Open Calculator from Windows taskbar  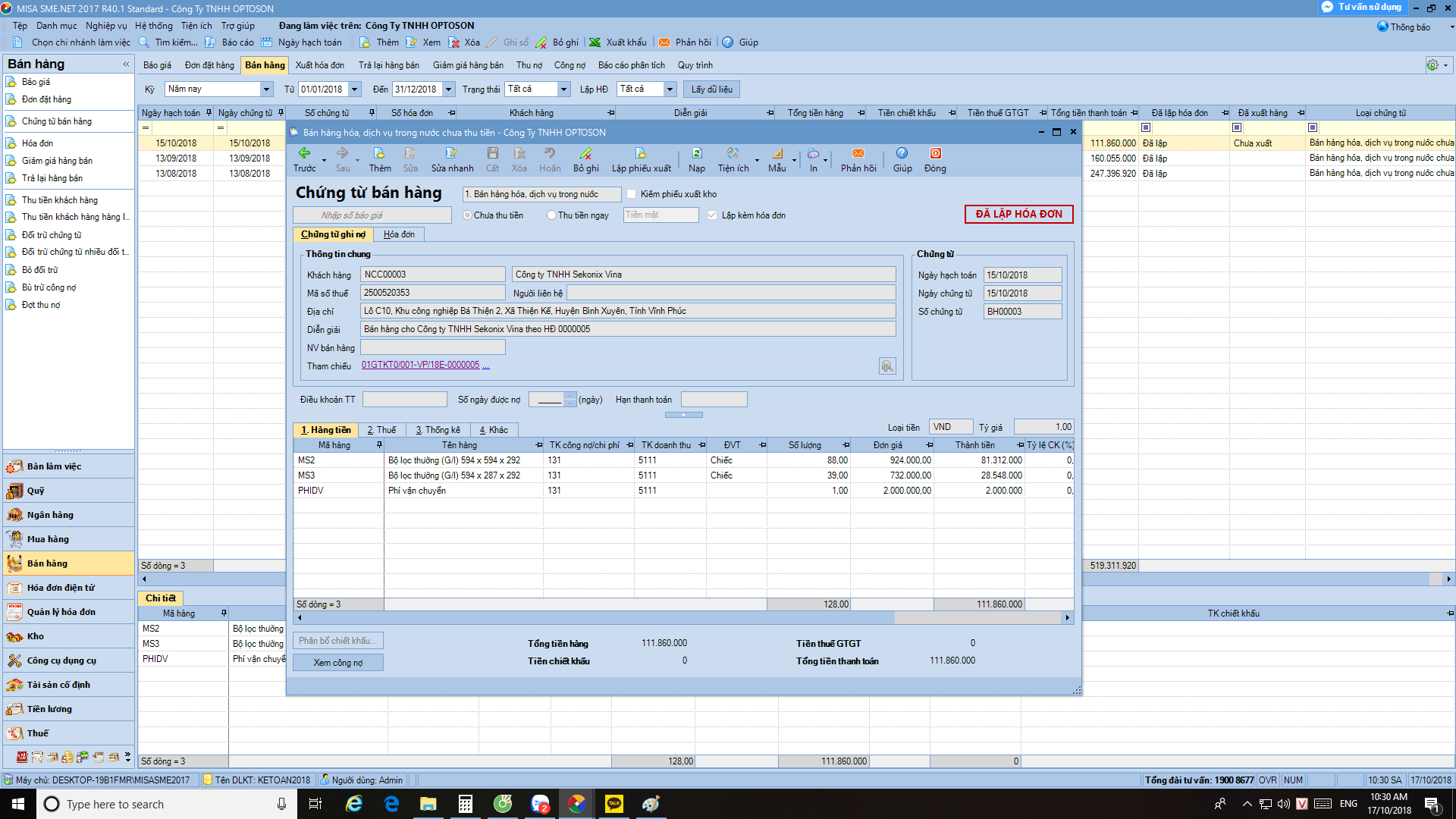(x=466, y=804)
